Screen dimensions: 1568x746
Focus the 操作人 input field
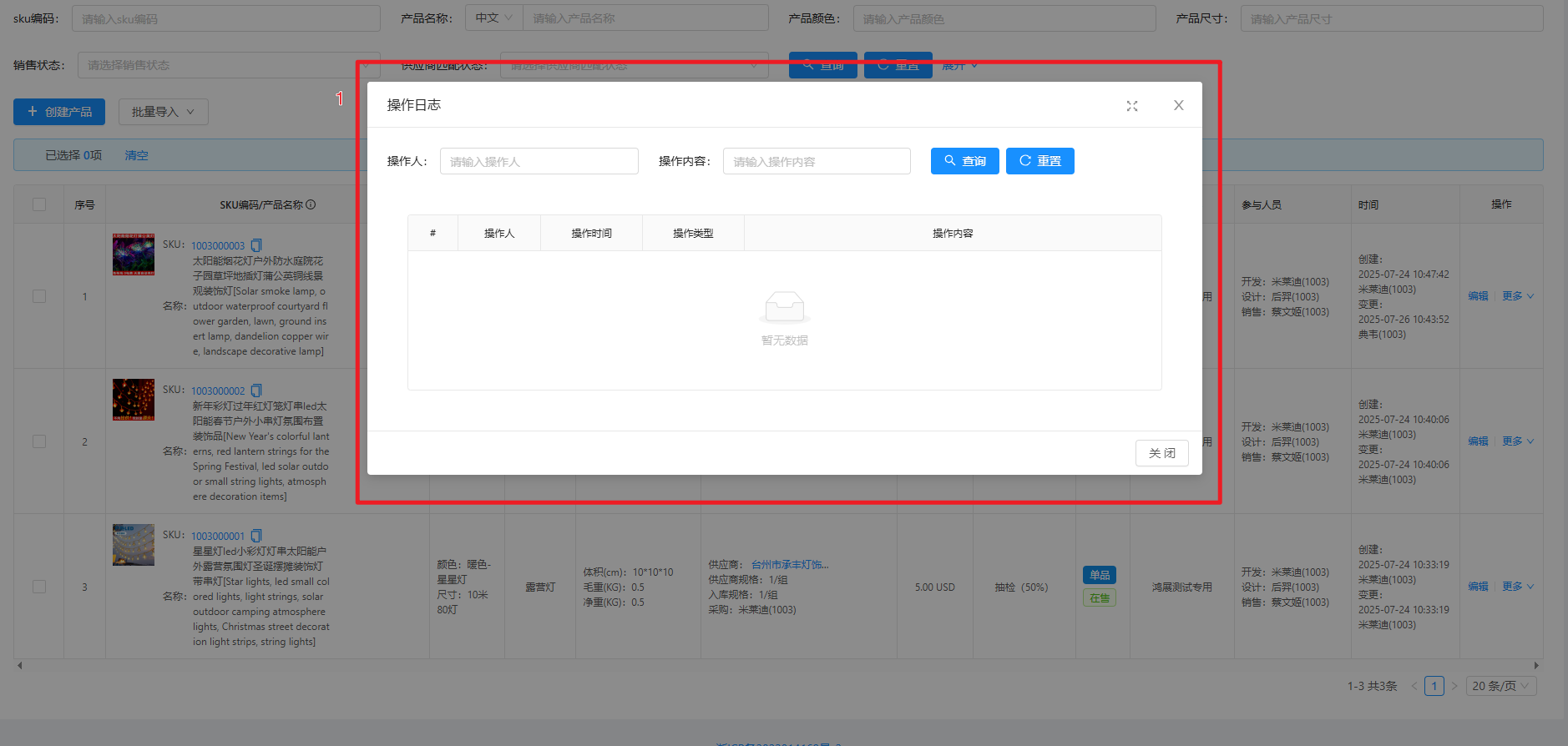point(539,161)
